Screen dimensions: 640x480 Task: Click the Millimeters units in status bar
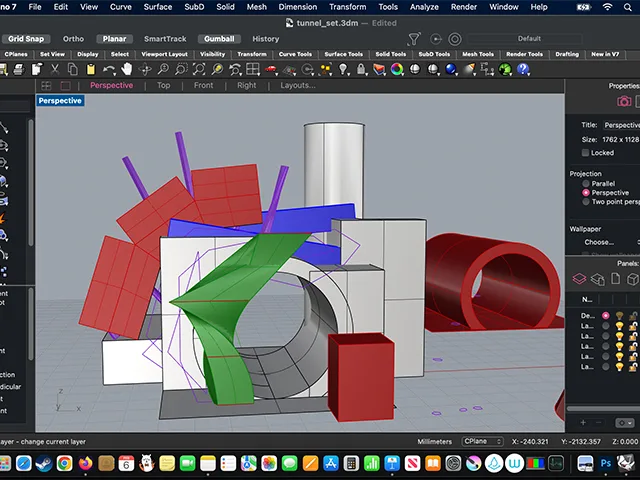pos(434,442)
